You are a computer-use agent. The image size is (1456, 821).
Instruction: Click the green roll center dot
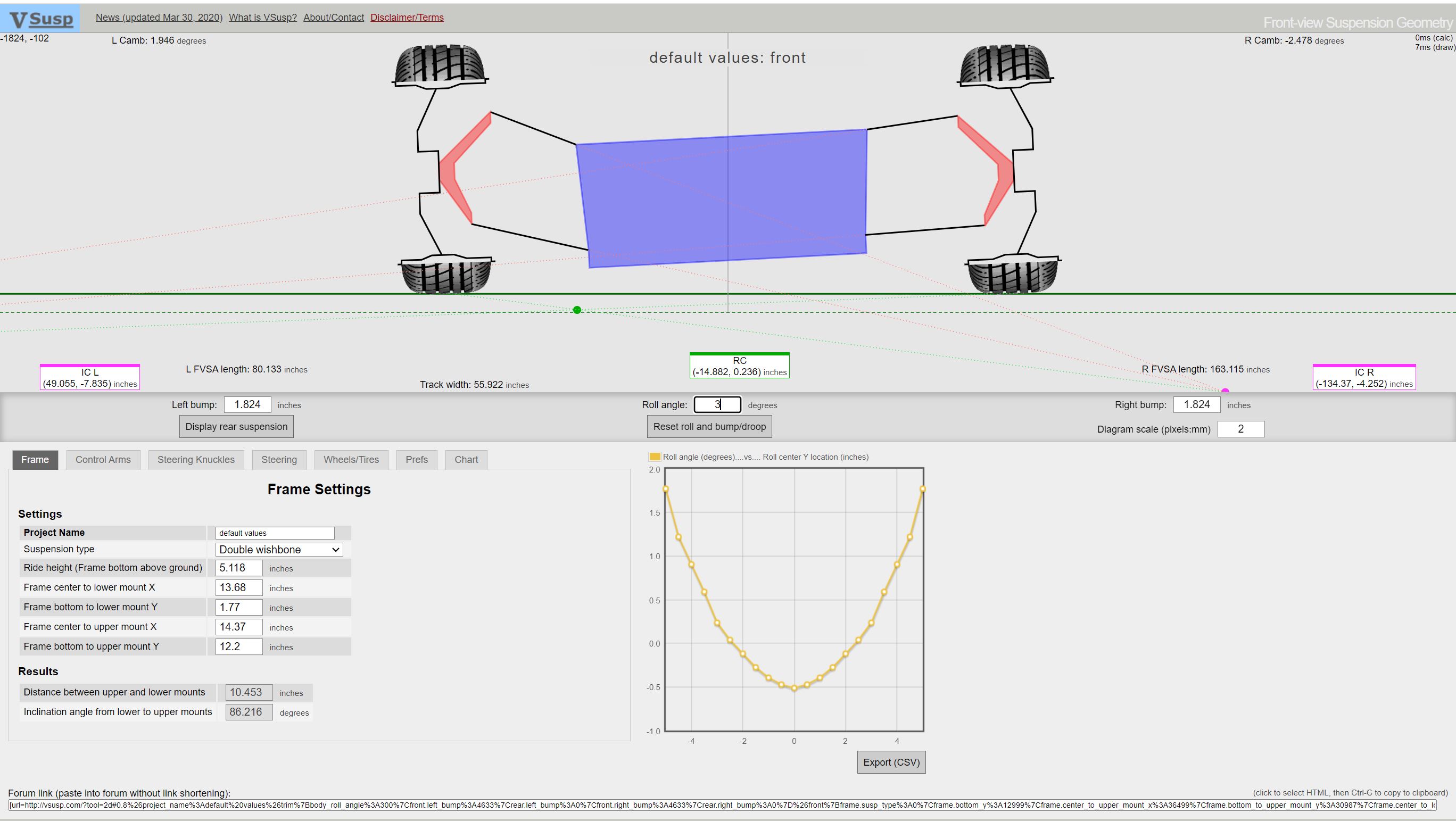(x=576, y=310)
